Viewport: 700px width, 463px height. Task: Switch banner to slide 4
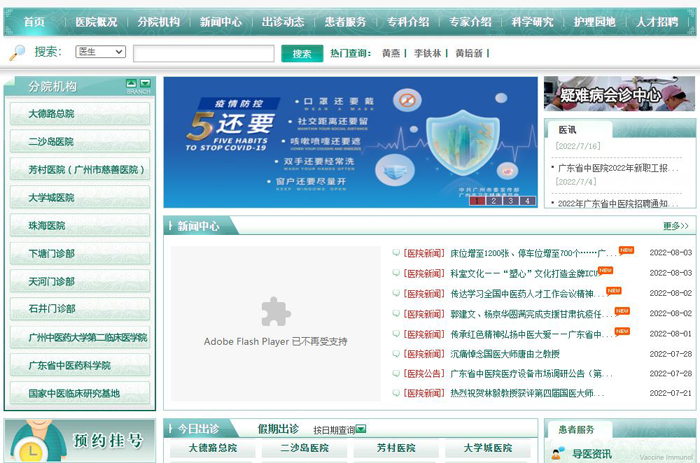pos(527,200)
